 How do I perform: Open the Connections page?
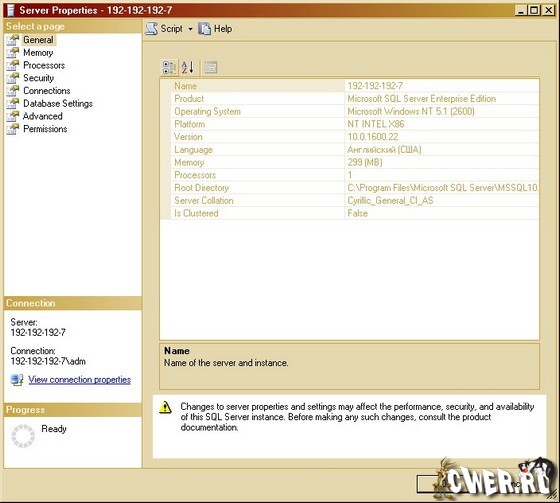pyautogui.click(x=46, y=91)
